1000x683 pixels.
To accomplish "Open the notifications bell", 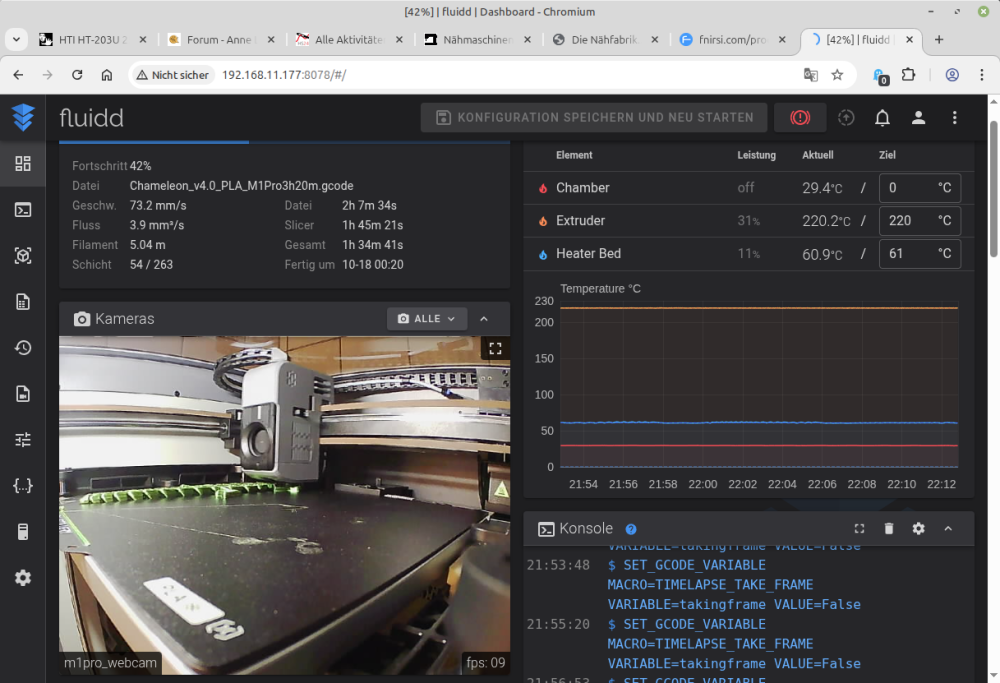I will [882, 118].
